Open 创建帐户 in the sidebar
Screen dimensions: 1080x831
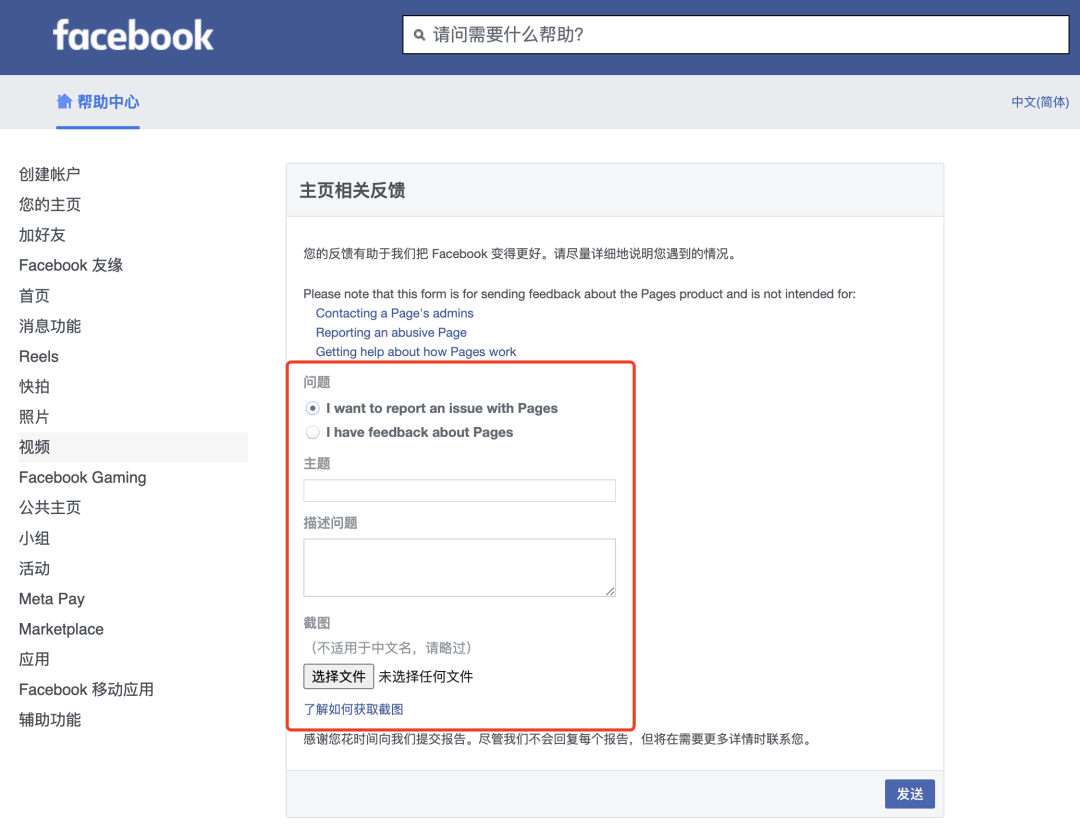50,174
